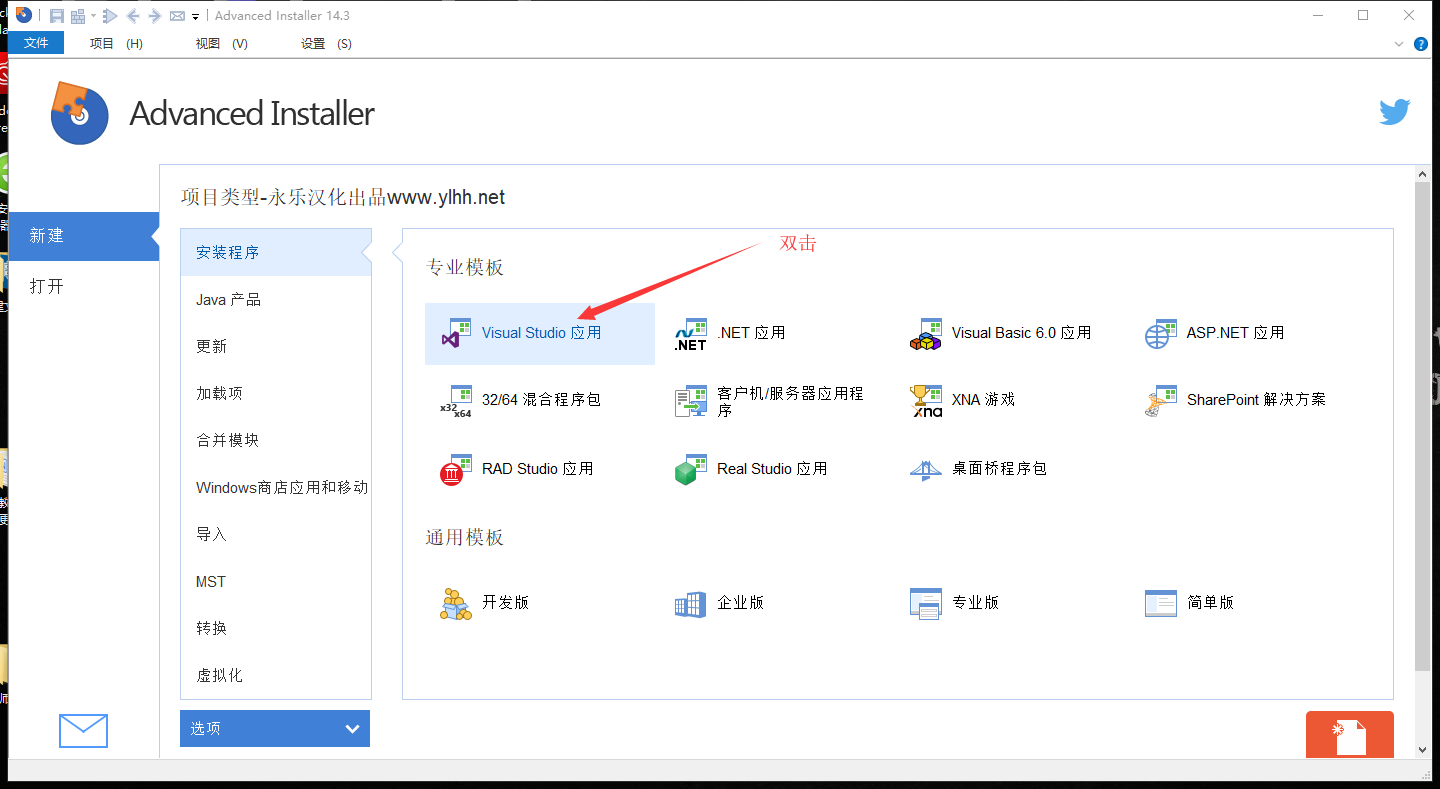1440x789 pixels.
Task: Click the RAD Studio 应用 label text
Action: click(538, 469)
